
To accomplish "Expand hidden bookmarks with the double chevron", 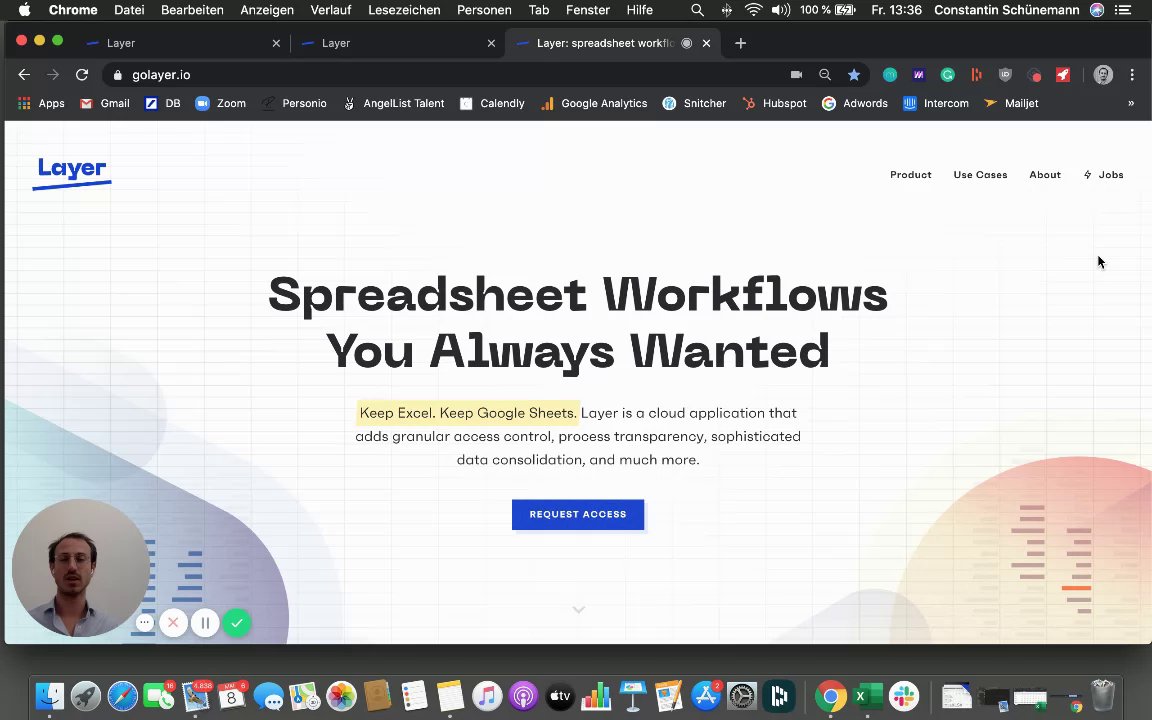I will [1131, 104].
